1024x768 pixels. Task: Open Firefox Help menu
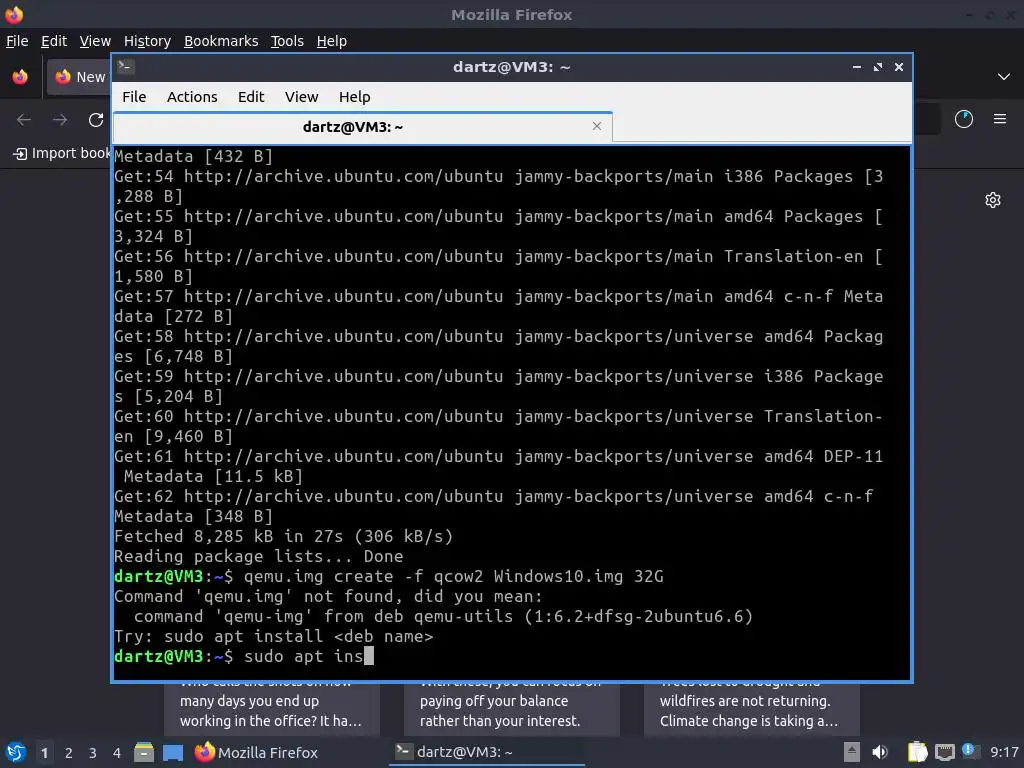(332, 41)
